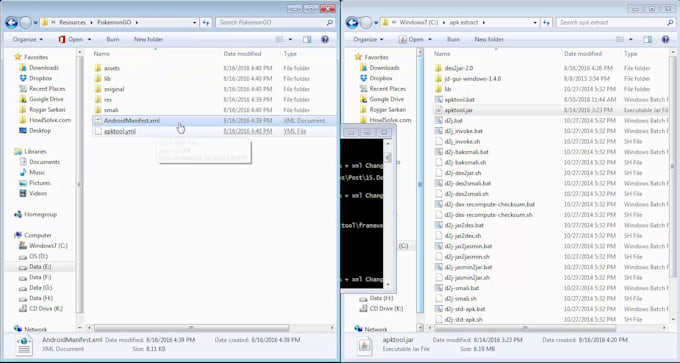Open Help icon in PokemonGO window
Viewport: 680px width, 363px height.
[x=325, y=39]
